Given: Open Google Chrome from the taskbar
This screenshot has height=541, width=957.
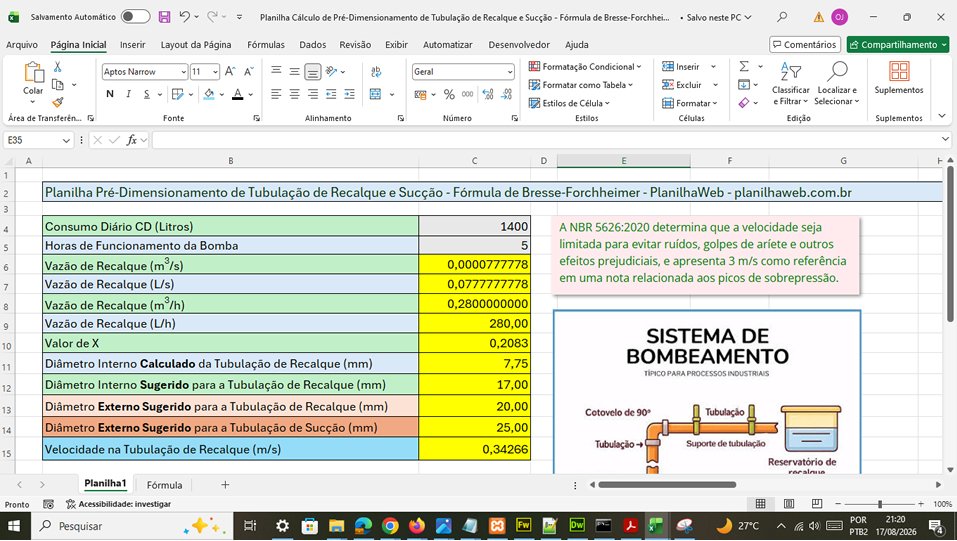Looking at the screenshot, I should coord(390,526).
